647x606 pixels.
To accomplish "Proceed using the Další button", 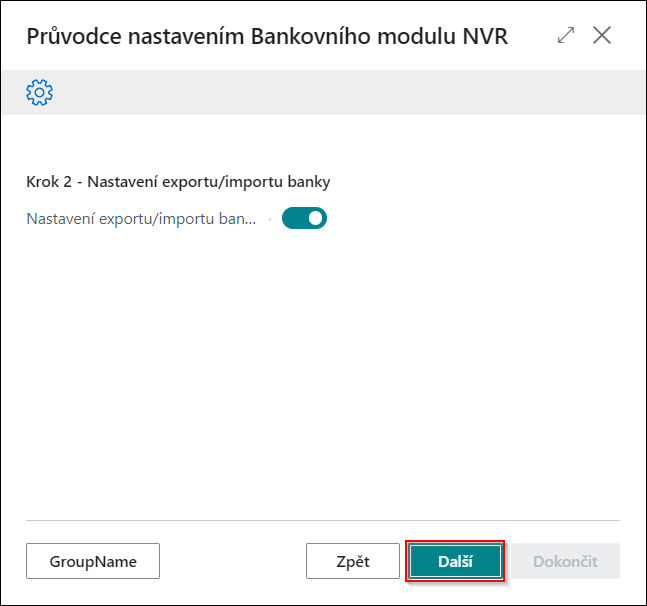I will [455, 561].
